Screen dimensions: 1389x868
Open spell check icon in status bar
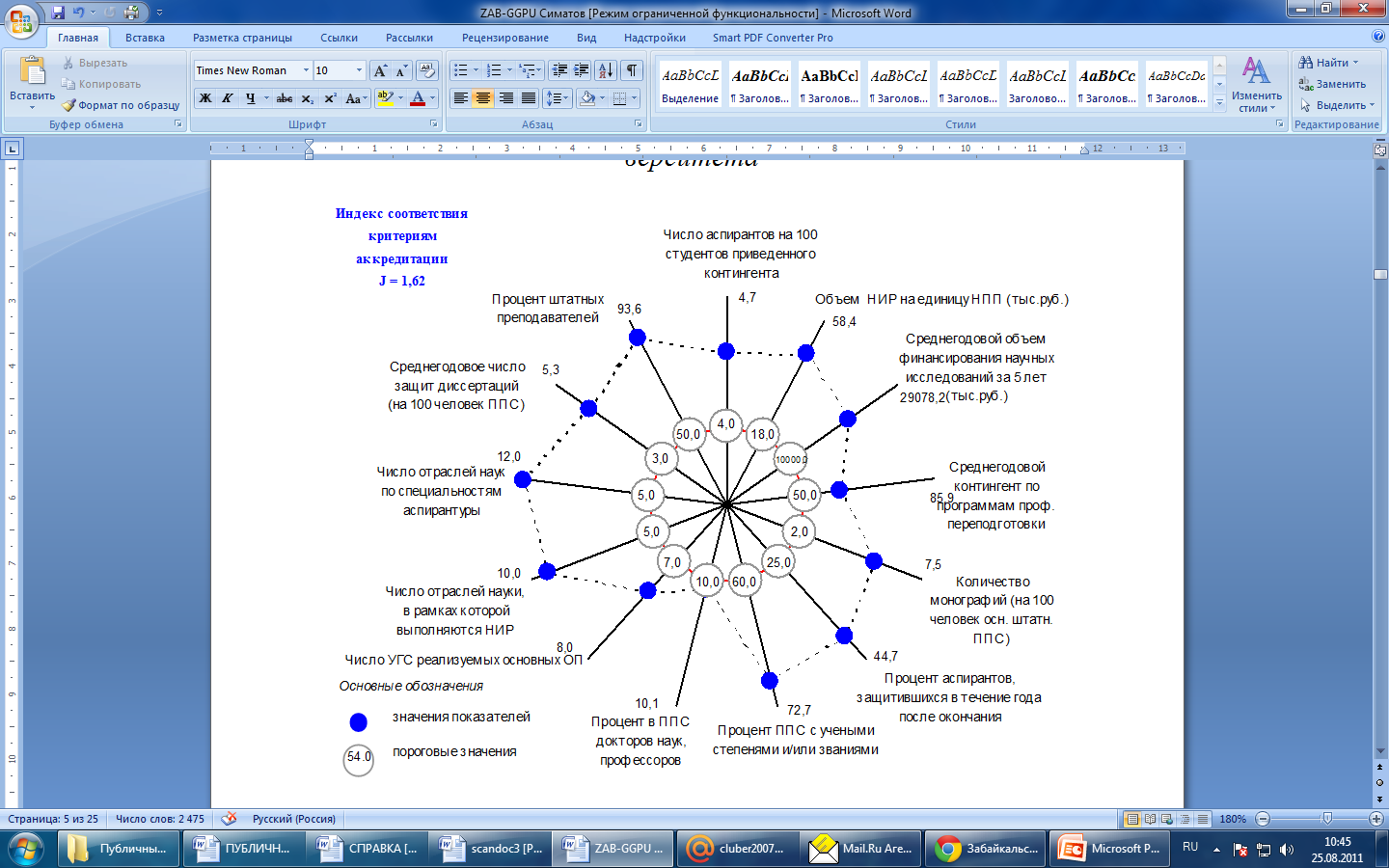coord(230,819)
